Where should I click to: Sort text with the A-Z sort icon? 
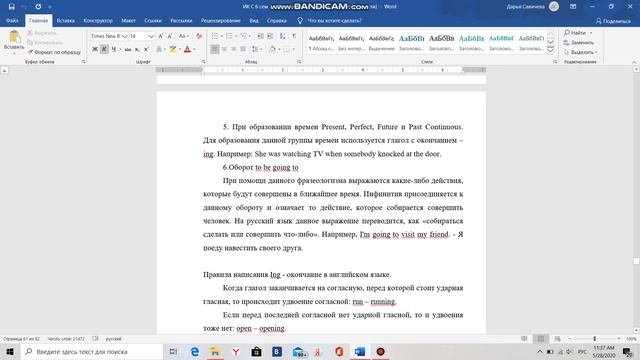282,36
